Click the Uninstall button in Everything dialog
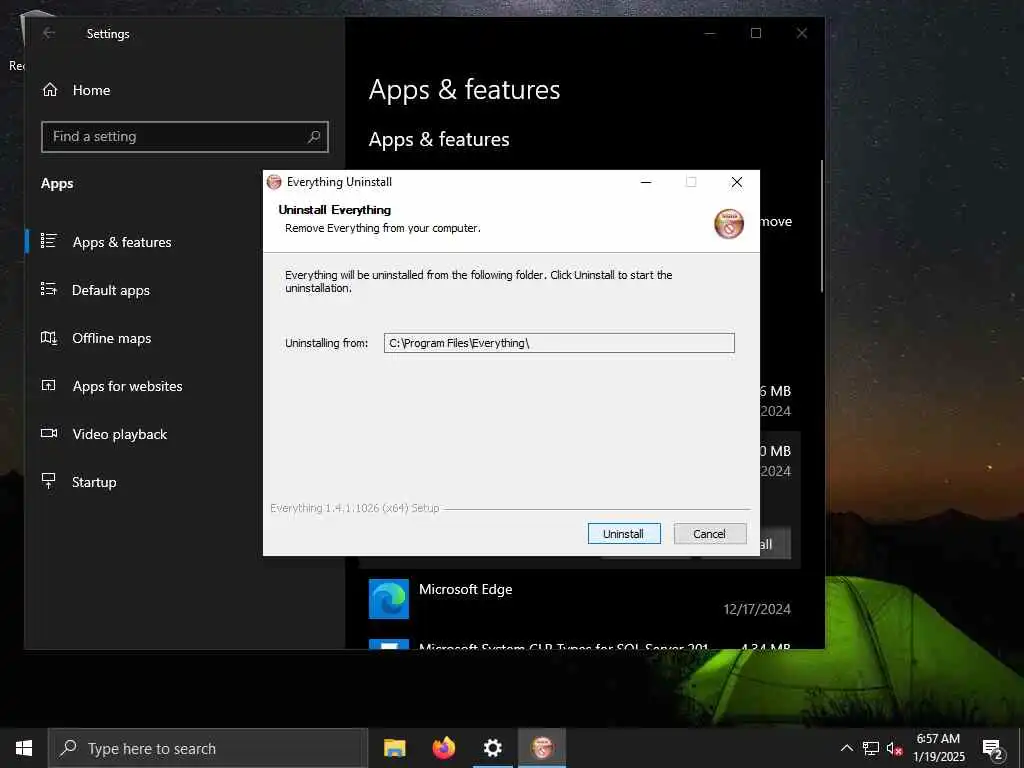This screenshot has width=1024, height=768. 624,534
